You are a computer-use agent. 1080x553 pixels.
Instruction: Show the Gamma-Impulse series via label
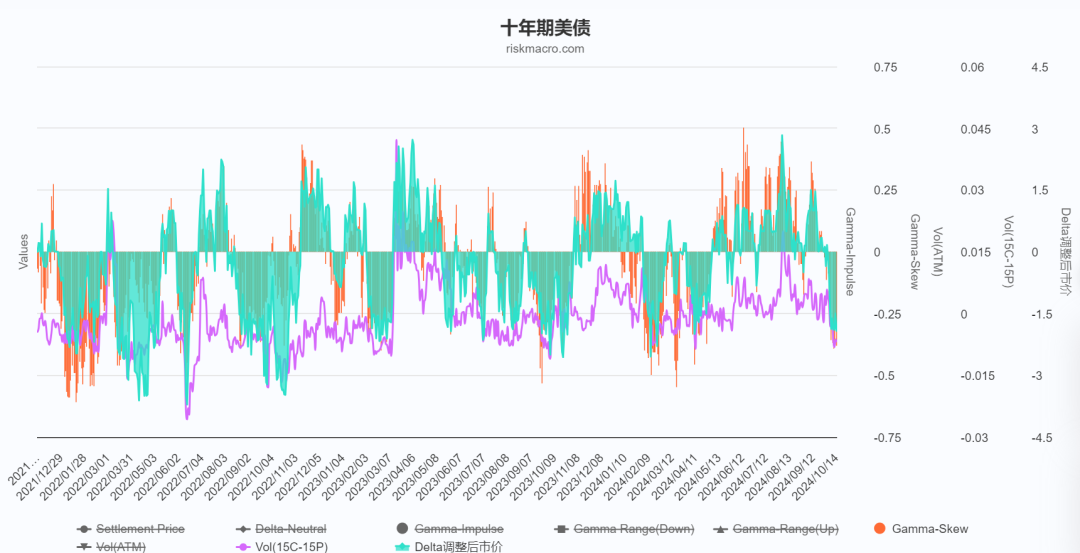point(459,529)
